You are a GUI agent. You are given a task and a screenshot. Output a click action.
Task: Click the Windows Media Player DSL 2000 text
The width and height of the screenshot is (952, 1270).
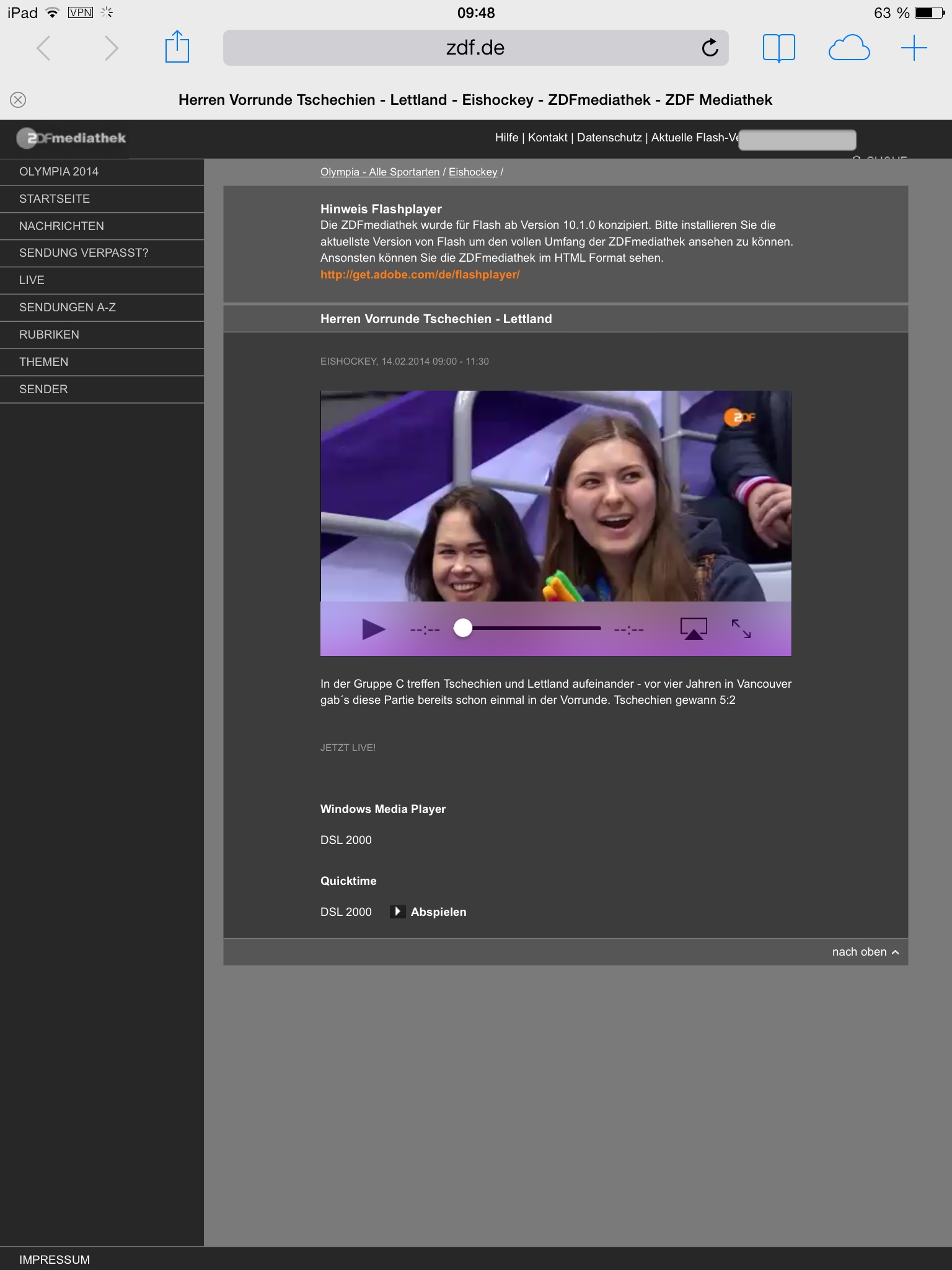(x=346, y=840)
